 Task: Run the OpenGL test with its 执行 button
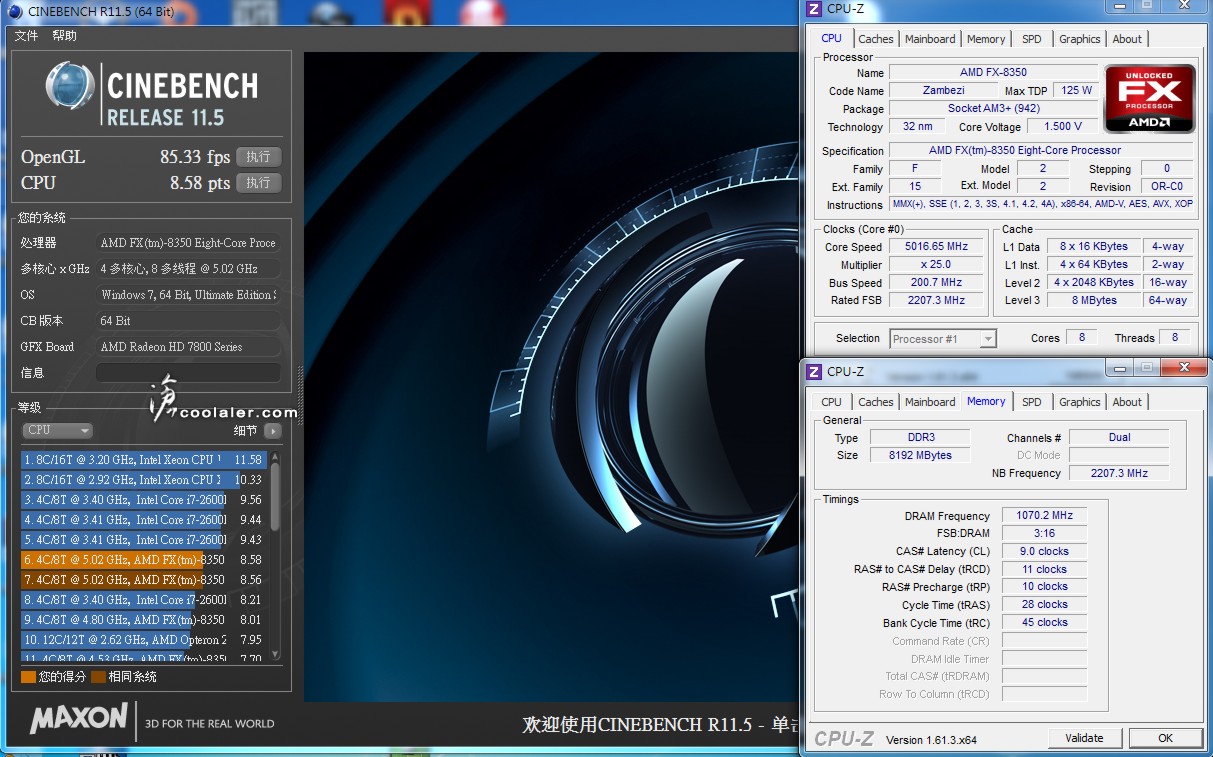(x=258, y=157)
